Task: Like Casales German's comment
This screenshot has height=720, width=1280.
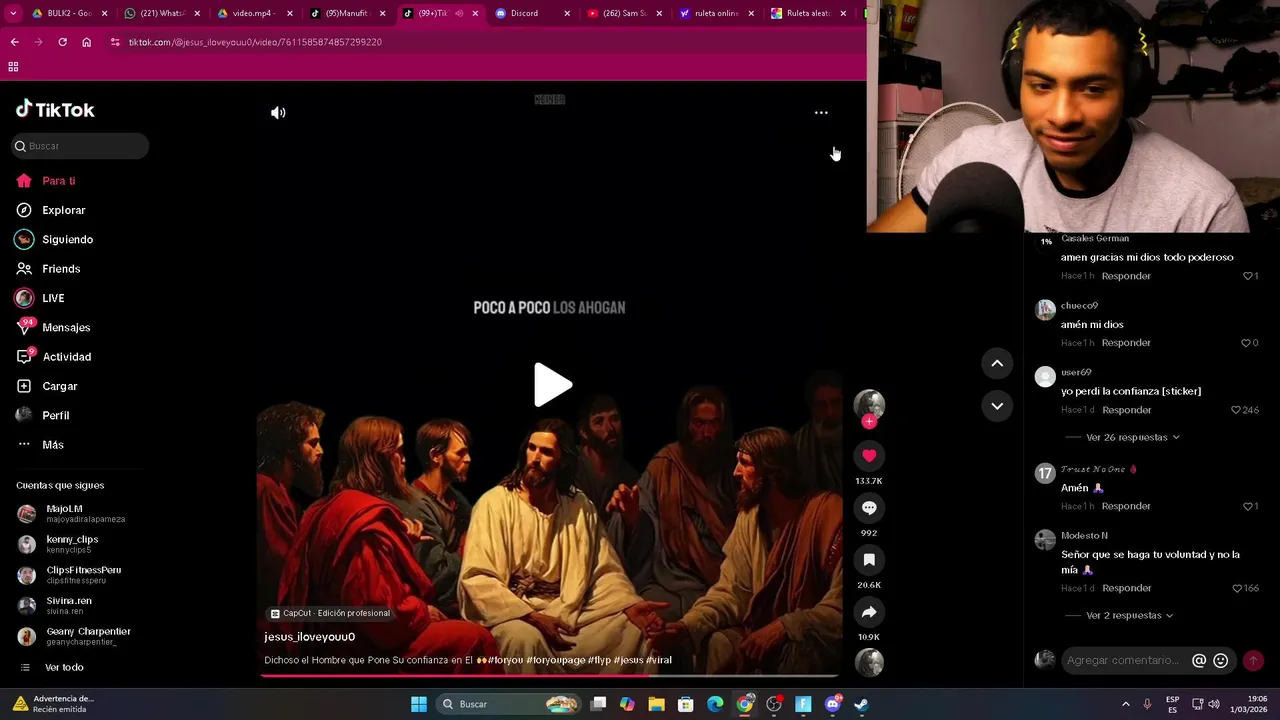Action: click(x=1247, y=276)
